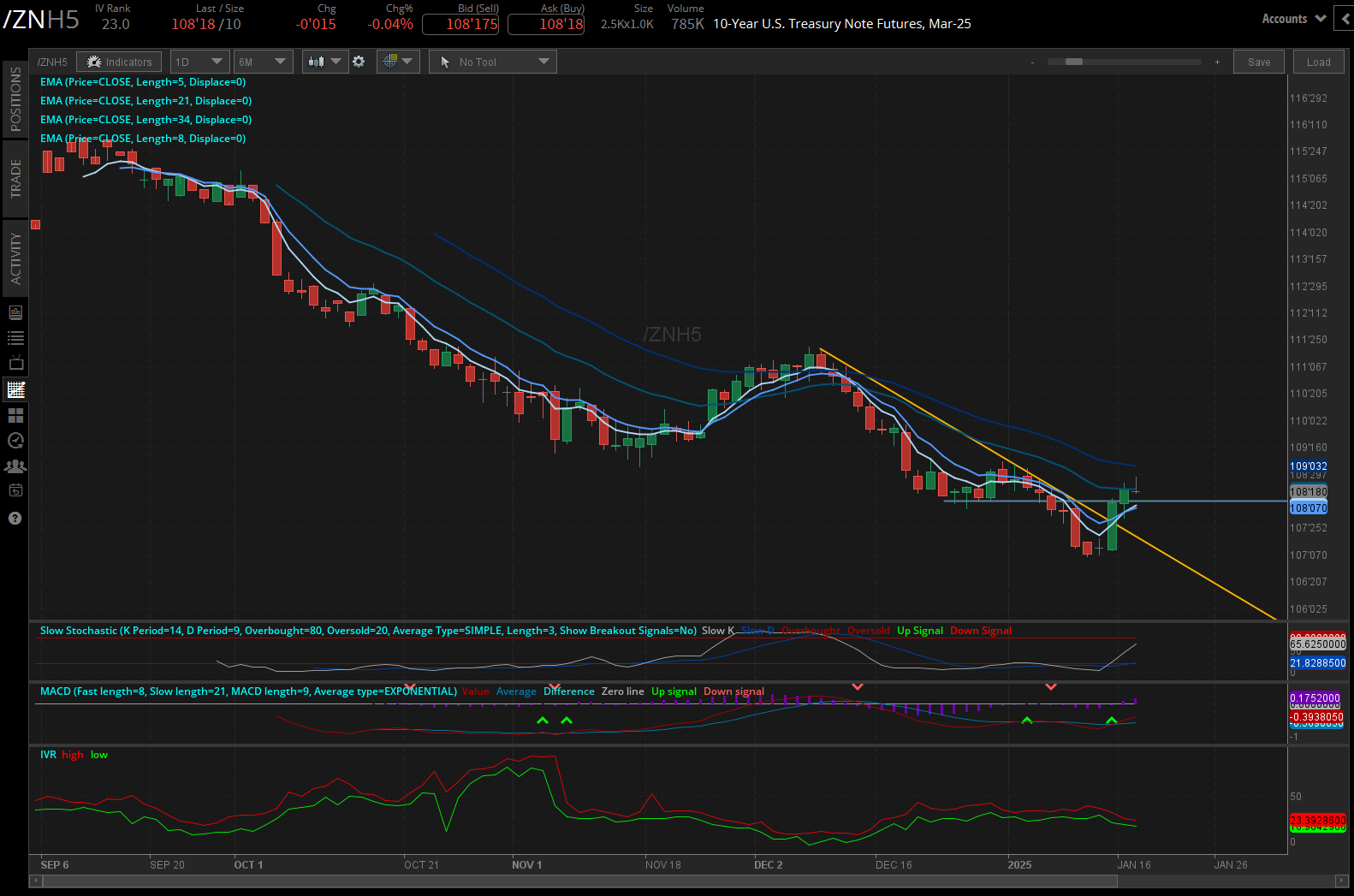Click the 0.1752000 MACD value label
This screenshot has height=896, width=1354.
(1315, 698)
